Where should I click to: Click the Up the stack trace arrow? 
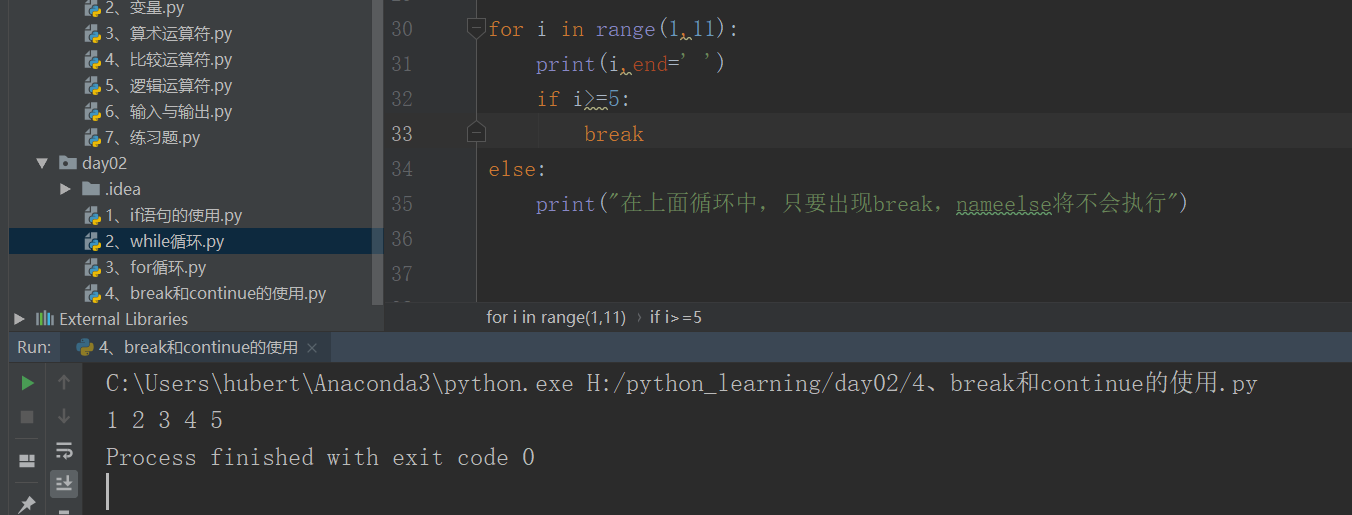click(x=64, y=382)
